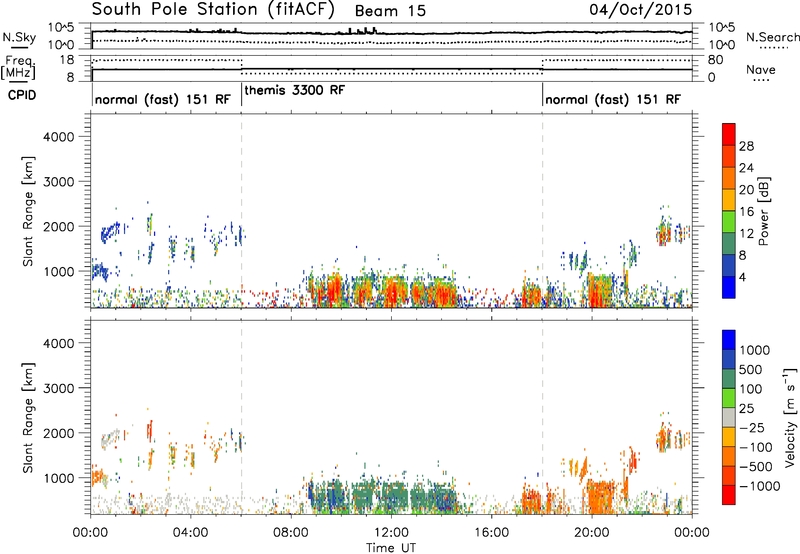Click the 'Time UT' axis title
800x554 pixels.
391,548
